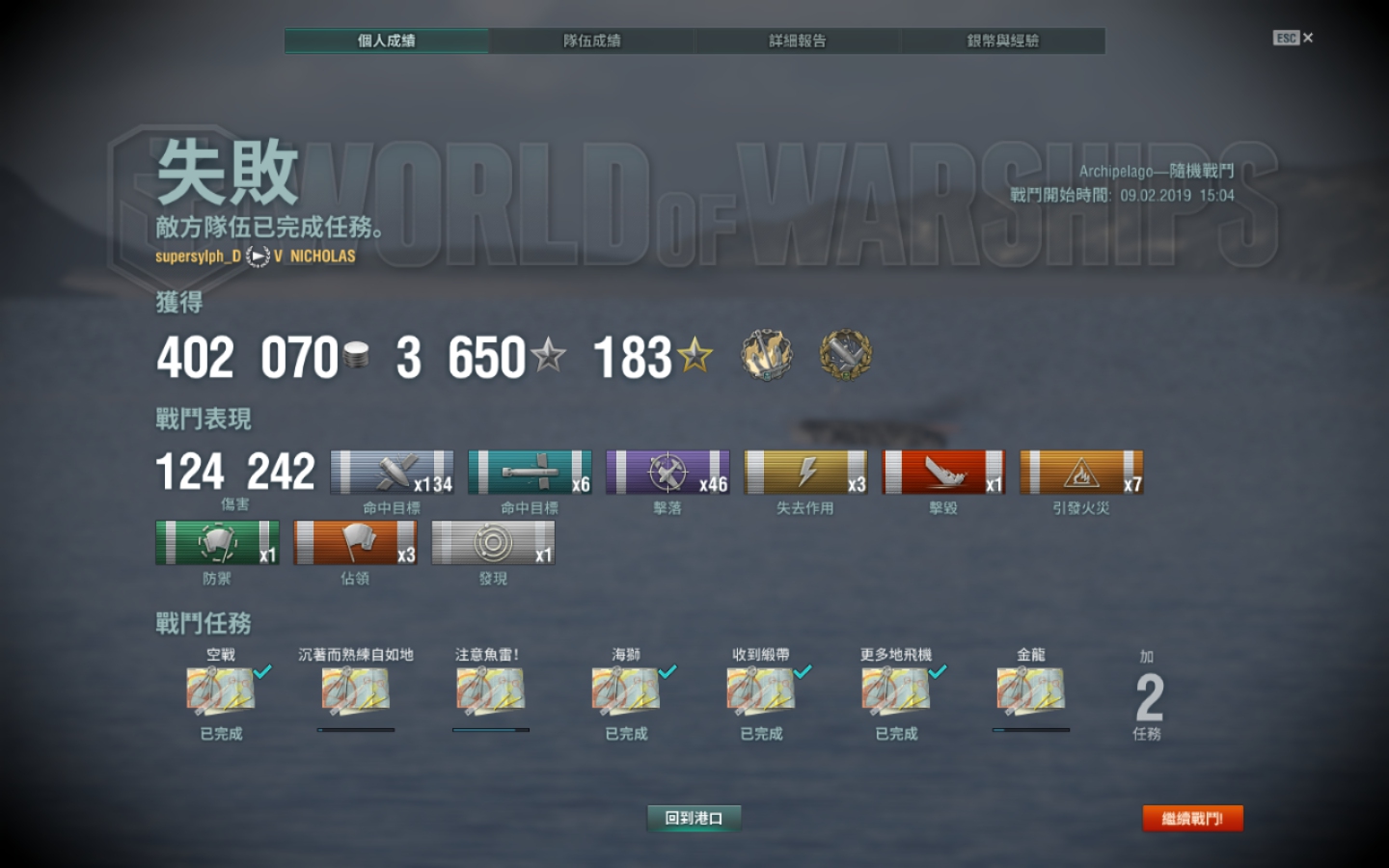Click the aircraft shot down ribbon x46
The height and width of the screenshot is (868, 1389).
[x=667, y=473]
